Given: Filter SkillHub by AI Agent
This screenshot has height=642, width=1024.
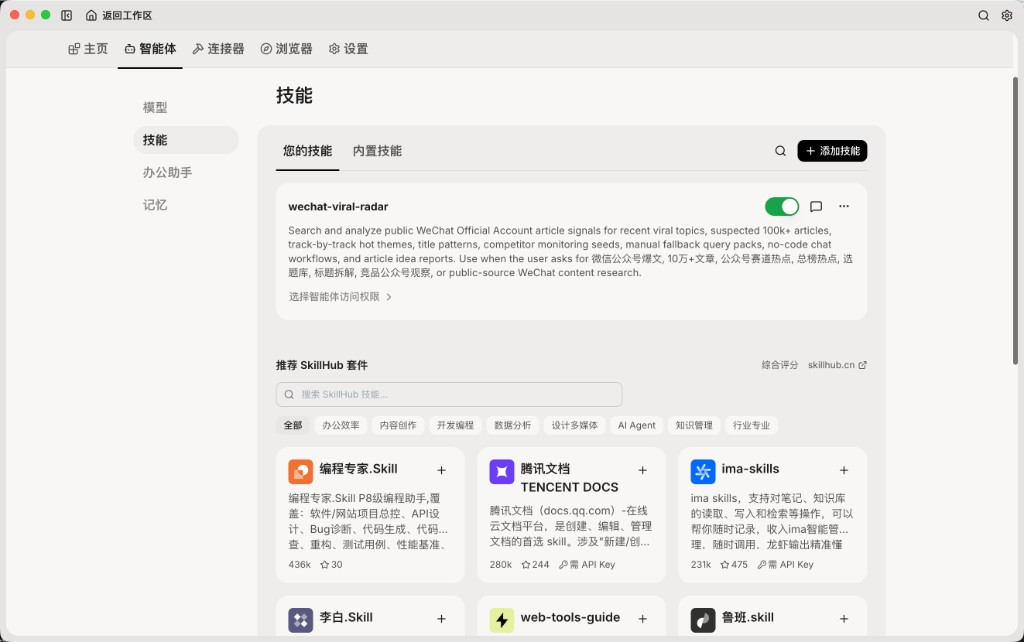Looking at the screenshot, I should coord(637,425).
